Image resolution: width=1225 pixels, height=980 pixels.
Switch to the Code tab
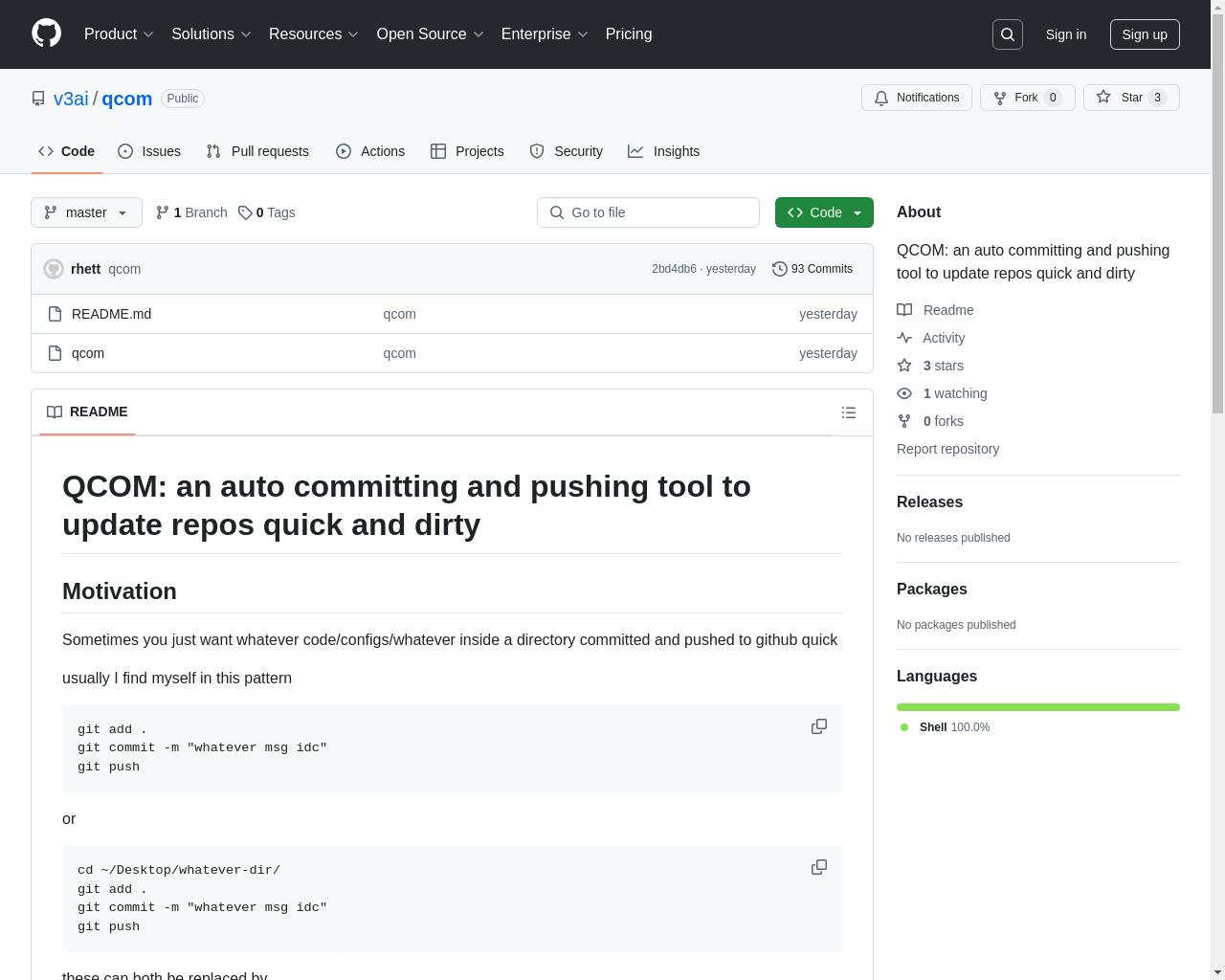67,151
